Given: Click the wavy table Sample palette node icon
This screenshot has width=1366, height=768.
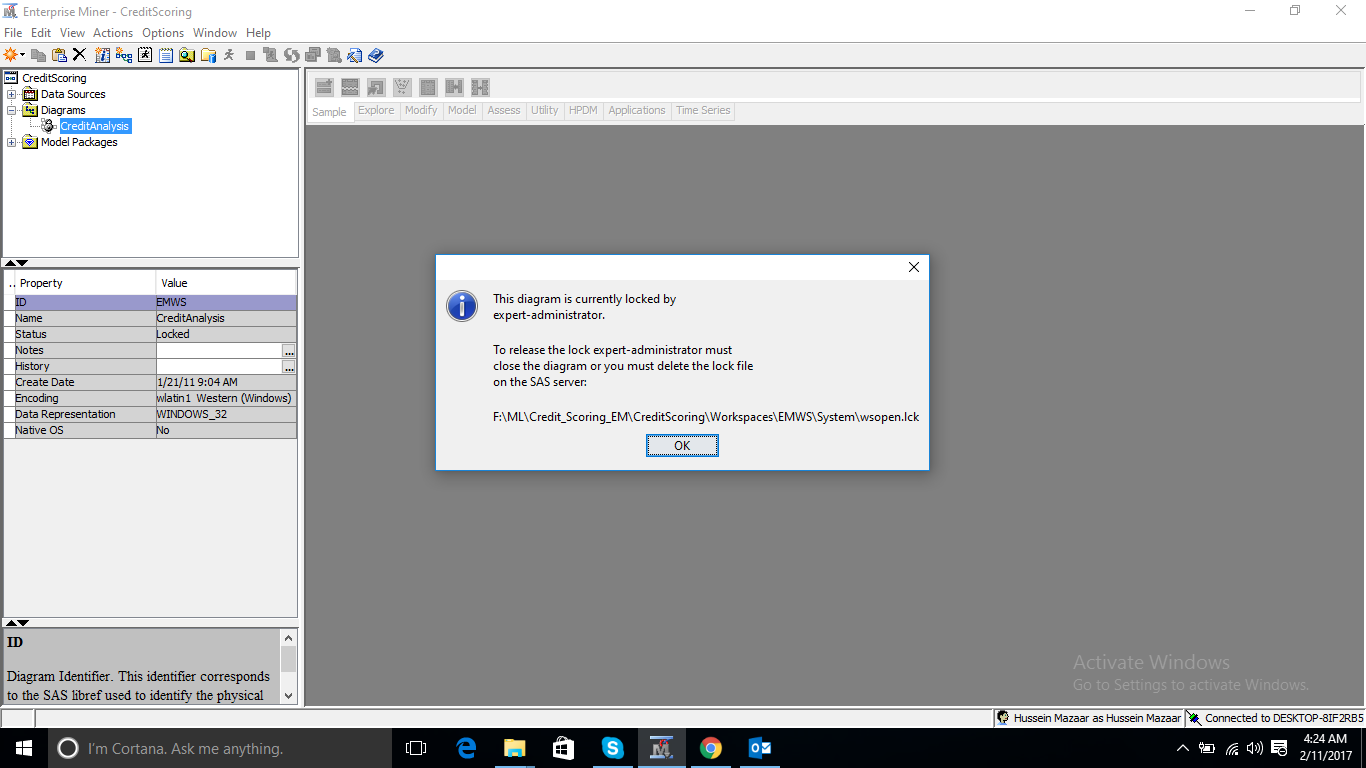Looking at the screenshot, I should pos(350,87).
